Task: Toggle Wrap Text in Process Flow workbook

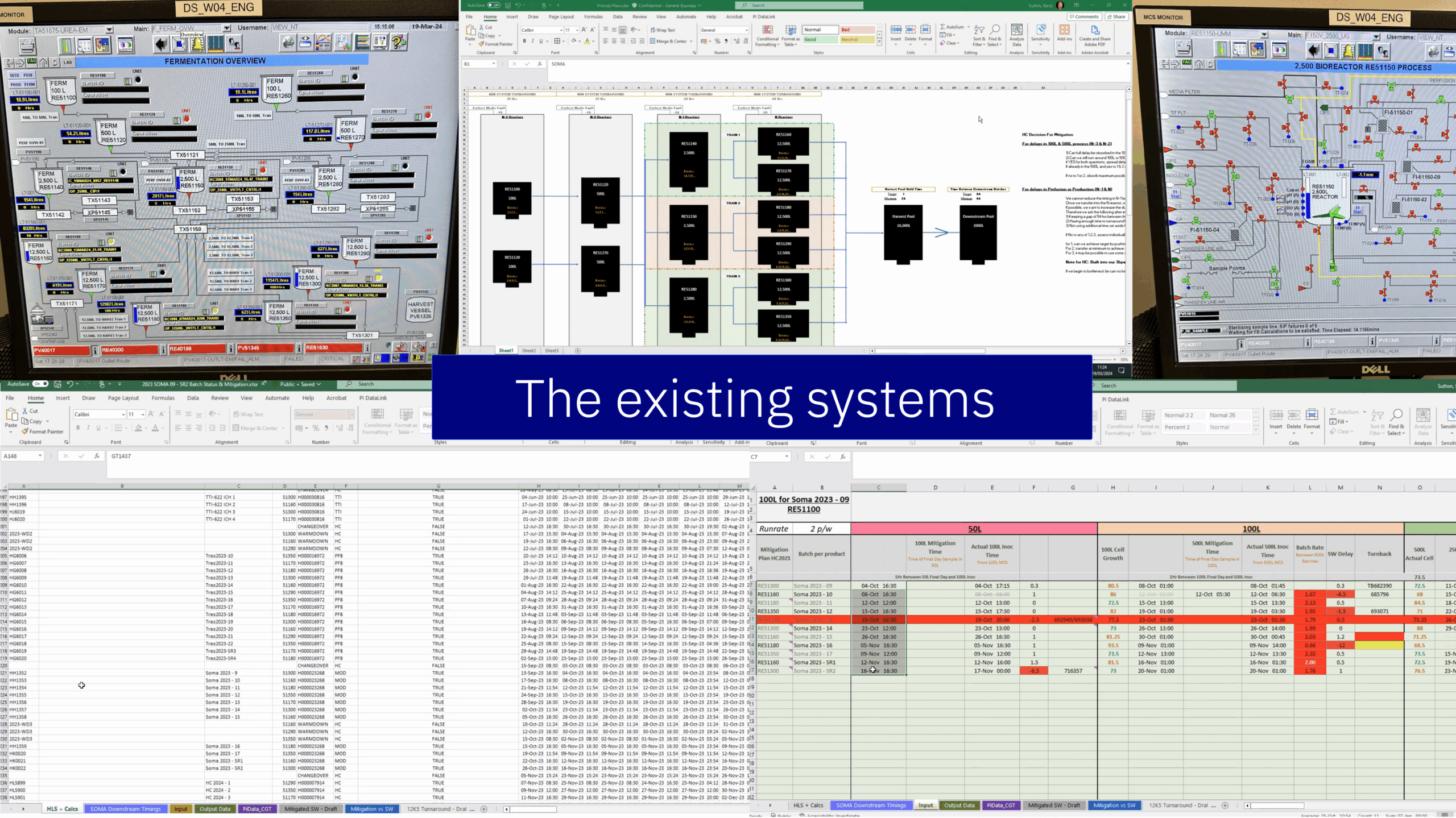Action: (x=663, y=30)
